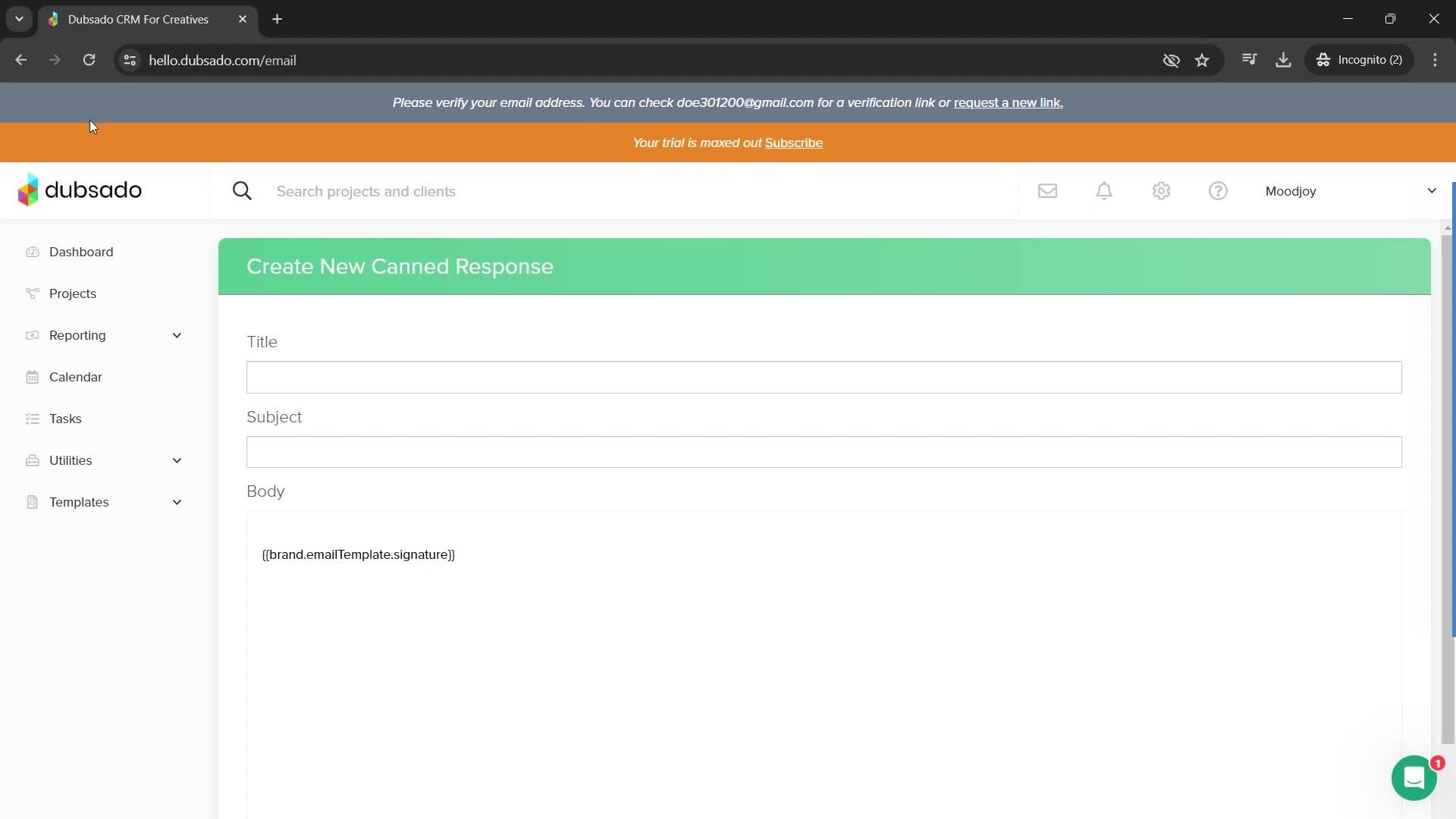Expand the Reporting menu chevron
The width and height of the screenshot is (1456, 819).
(x=177, y=335)
